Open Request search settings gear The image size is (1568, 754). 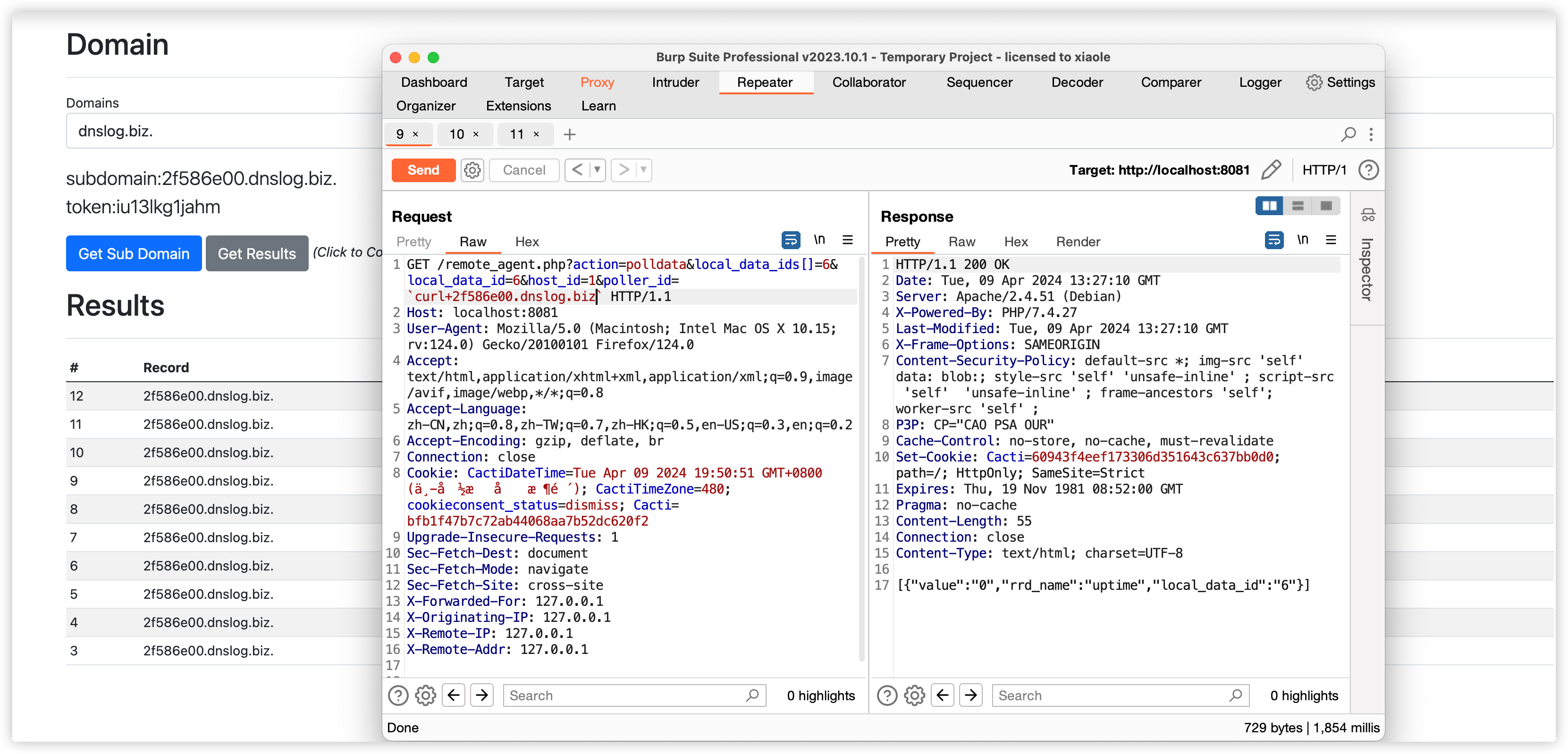(425, 695)
